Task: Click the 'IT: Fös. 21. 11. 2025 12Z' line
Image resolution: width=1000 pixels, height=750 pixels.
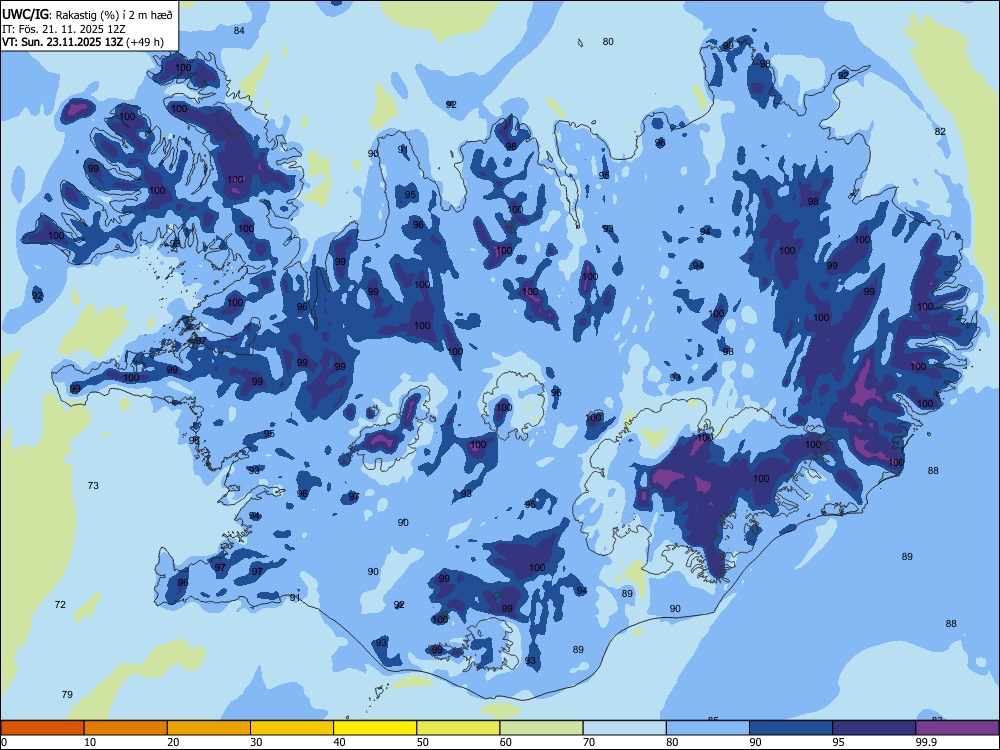Action: [x=64, y=29]
